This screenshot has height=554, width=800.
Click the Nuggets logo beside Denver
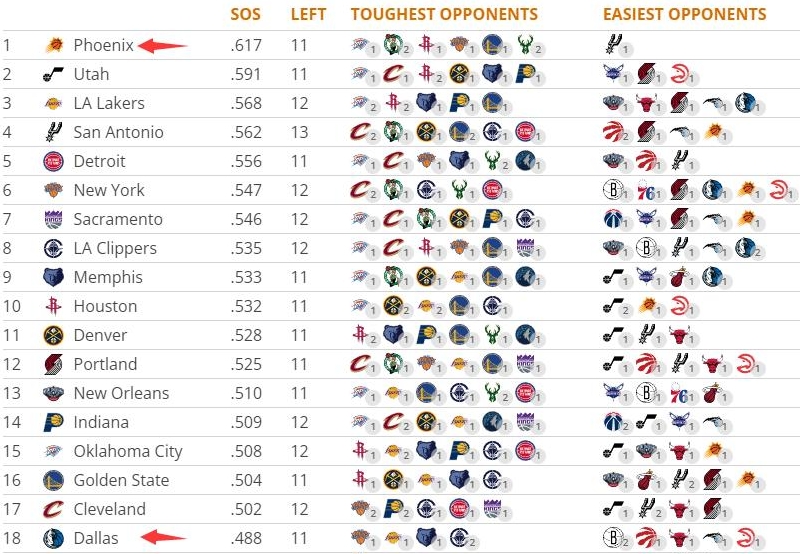[53, 335]
